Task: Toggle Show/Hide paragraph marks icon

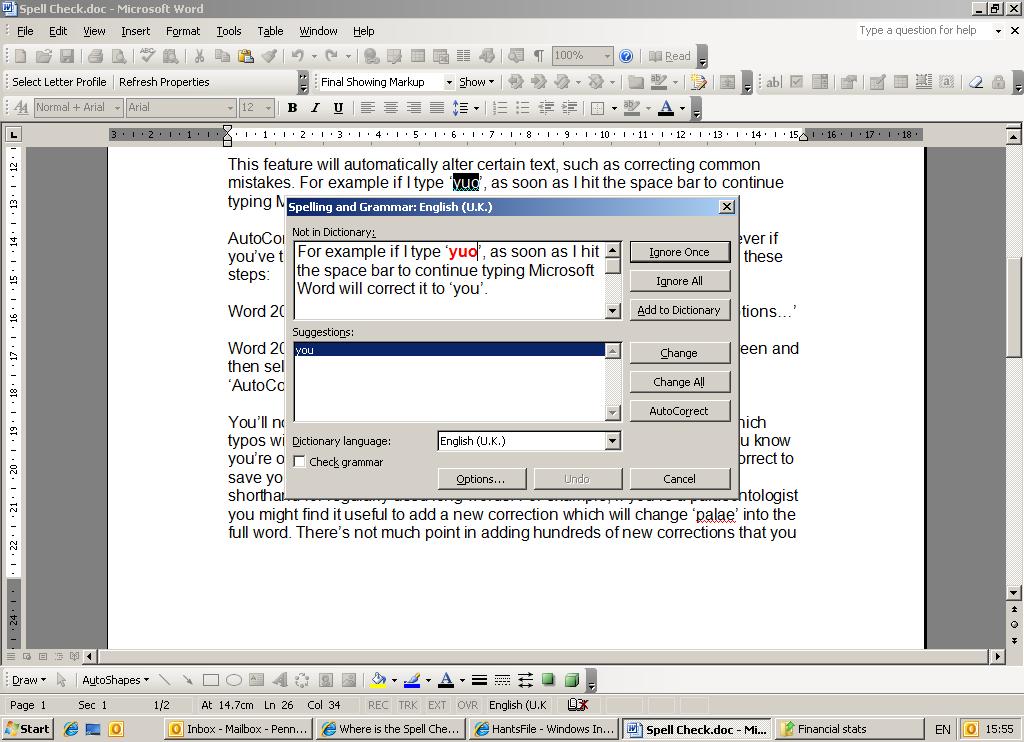Action: tap(539, 56)
